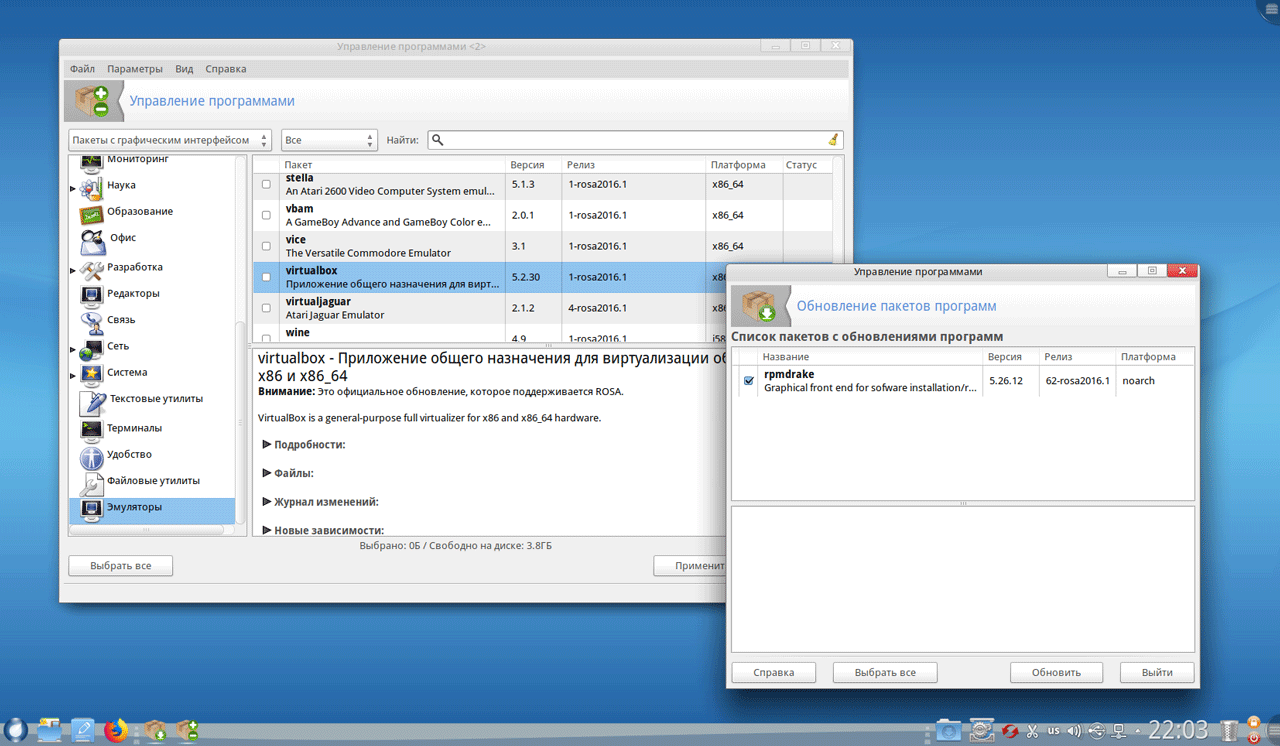The width and height of the screenshot is (1280, 746).
Task: Select the Office category icon
Action: (x=92, y=240)
